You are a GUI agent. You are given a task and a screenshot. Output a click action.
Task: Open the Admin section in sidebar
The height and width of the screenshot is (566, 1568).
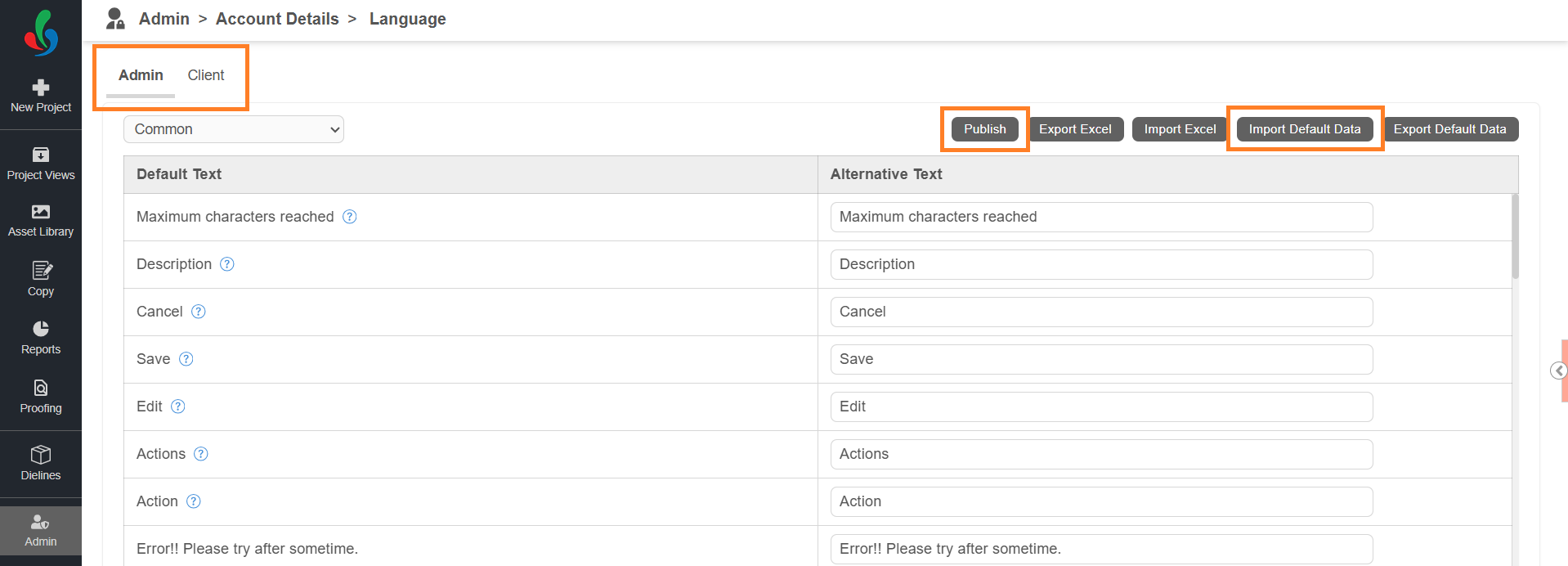[41, 531]
